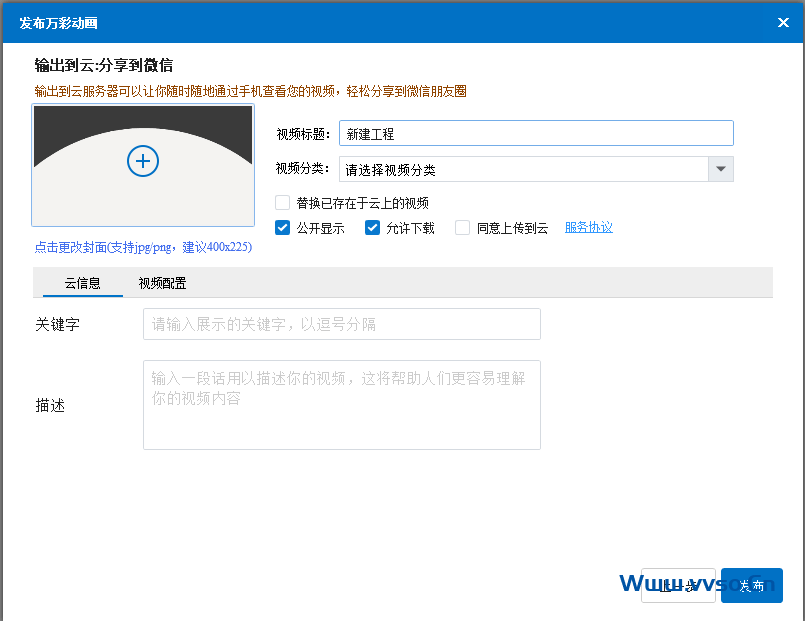Screen dimensions: 805x621
Task: Click the 输出到云:分享到微信 heading
Action: click(104, 66)
